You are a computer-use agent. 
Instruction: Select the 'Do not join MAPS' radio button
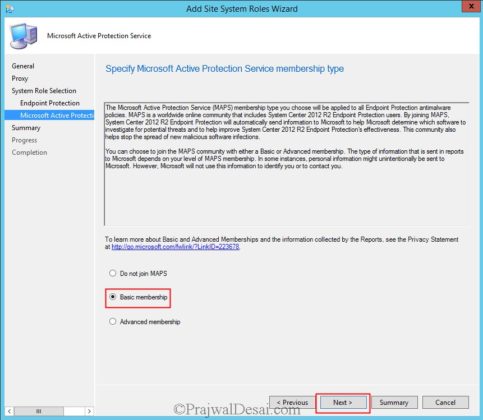pos(113,273)
